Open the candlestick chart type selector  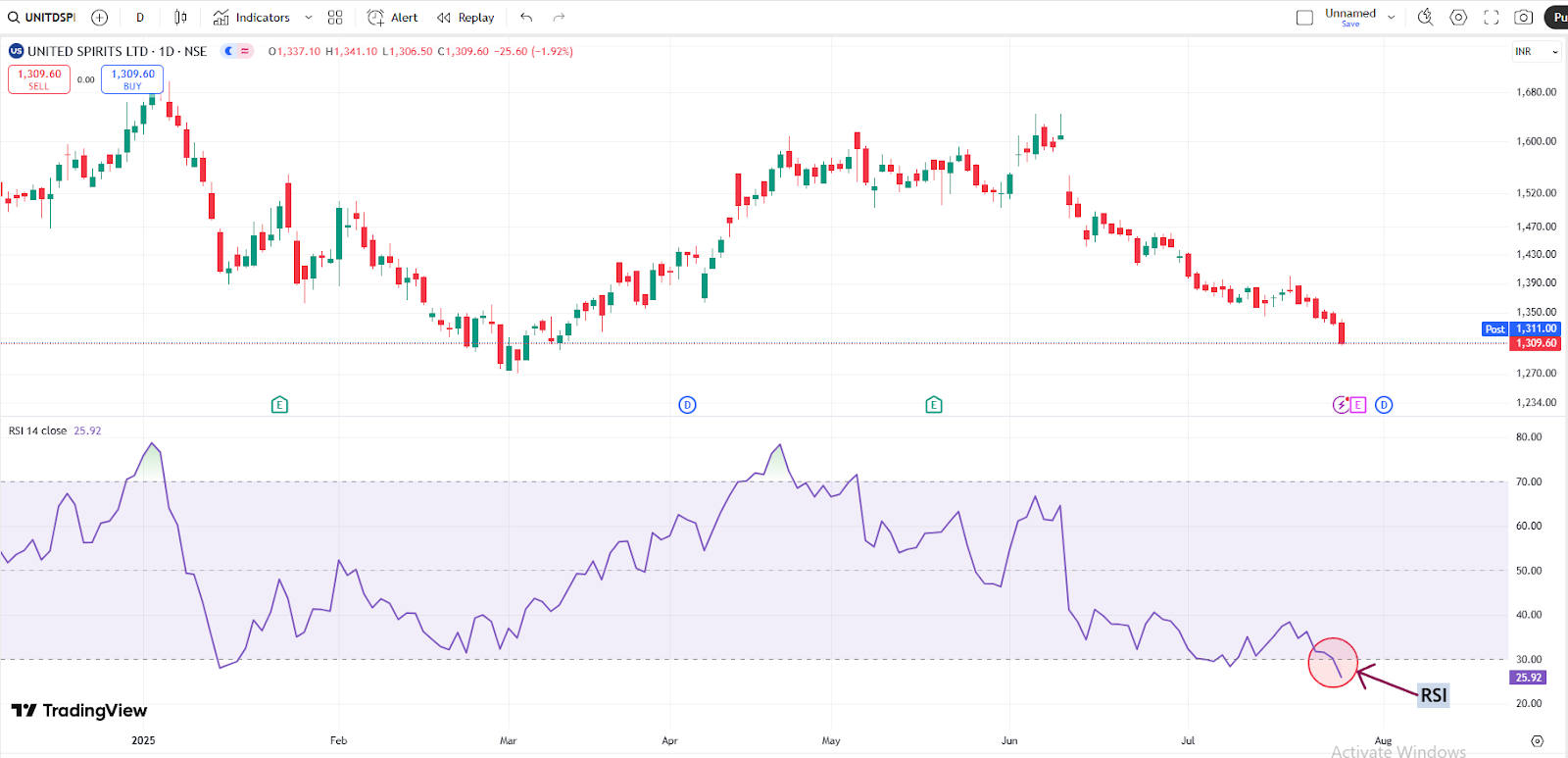(x=180, y=18)
